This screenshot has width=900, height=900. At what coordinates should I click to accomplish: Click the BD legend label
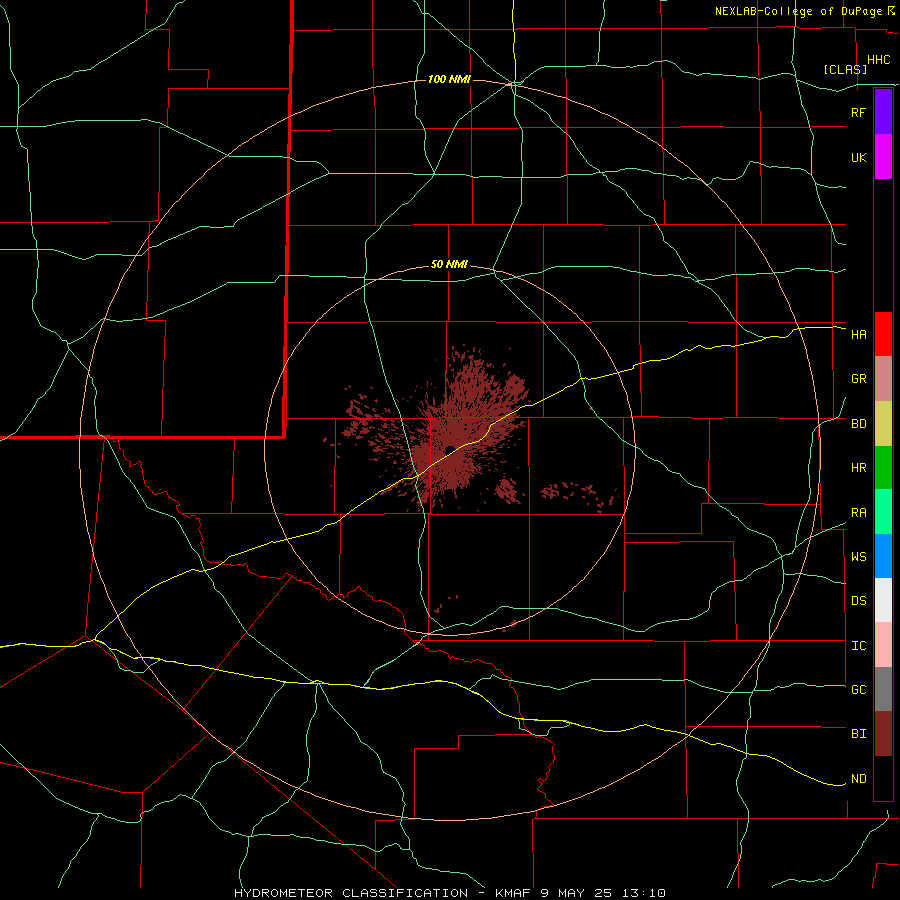click(x=858, y=424)
